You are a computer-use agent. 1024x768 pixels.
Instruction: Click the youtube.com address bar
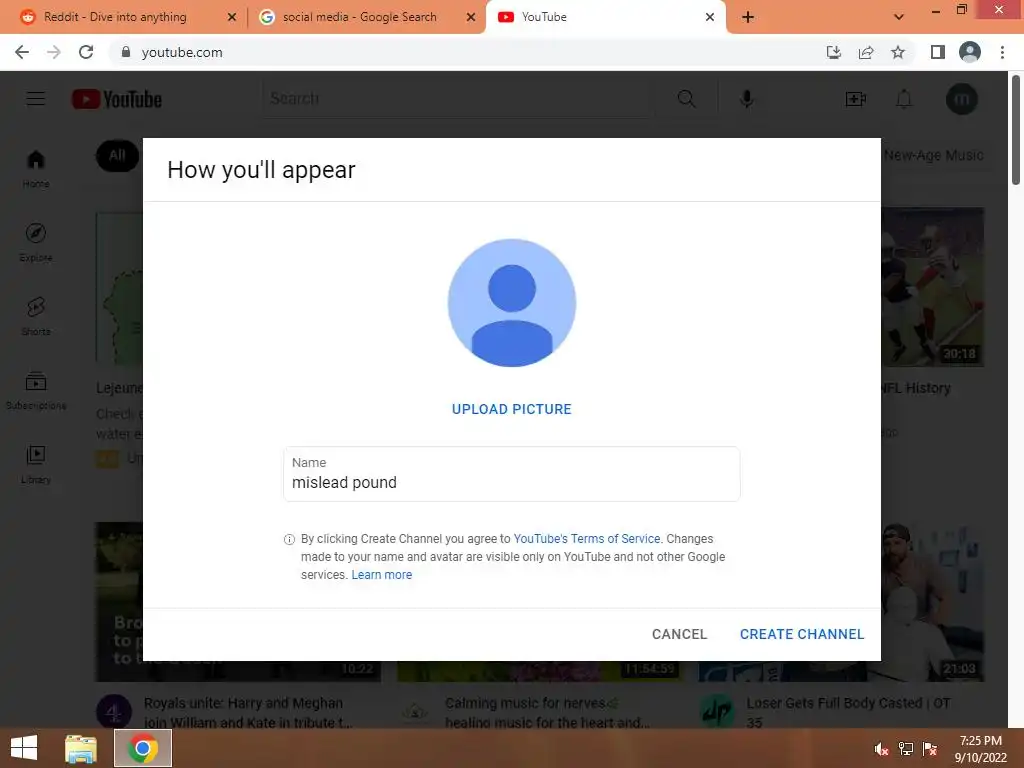[457, 52]
